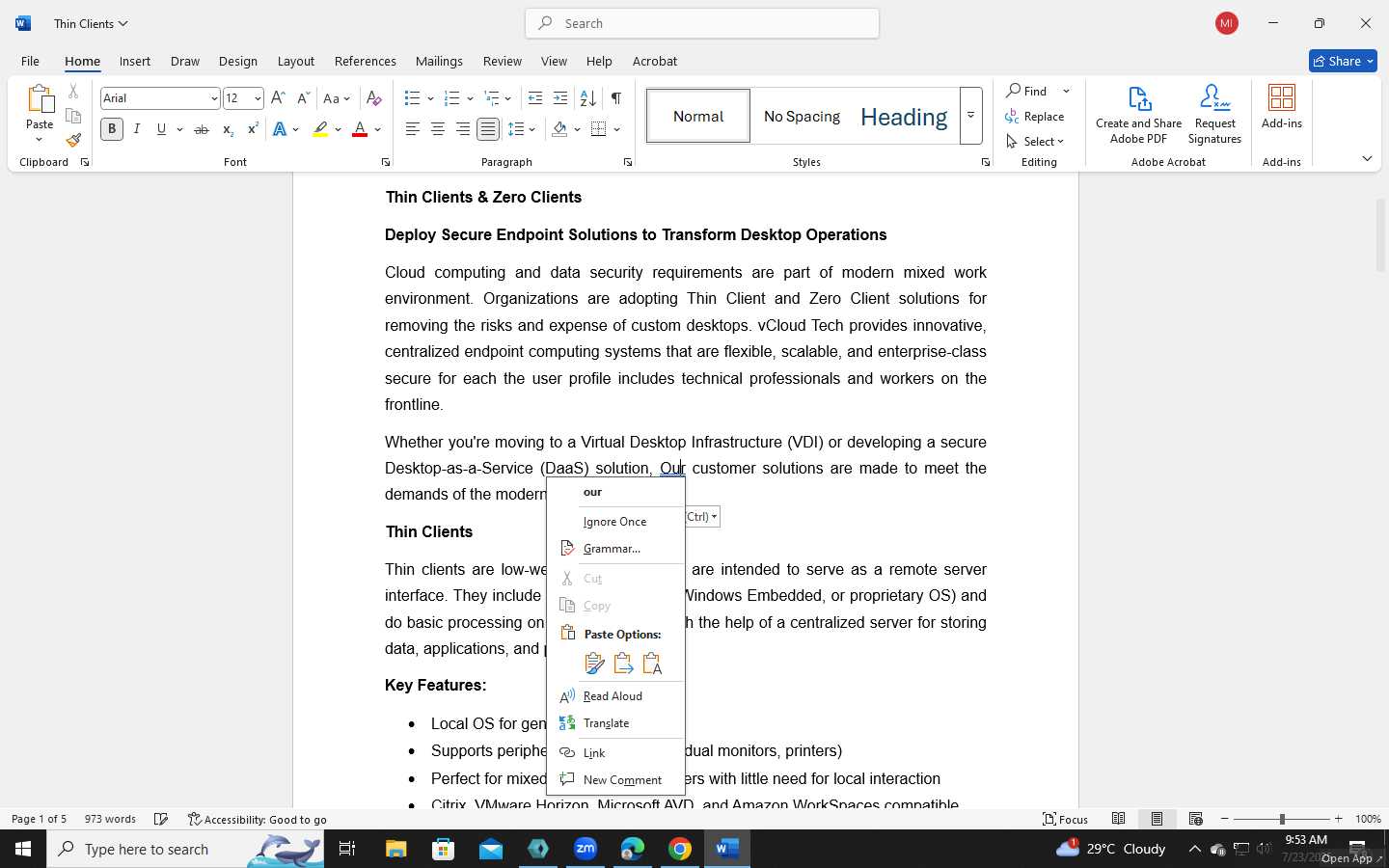This screenshot has height=868, width=1389.
Task: Switch to Read Mode view
Action: [x=1118, y=819]
